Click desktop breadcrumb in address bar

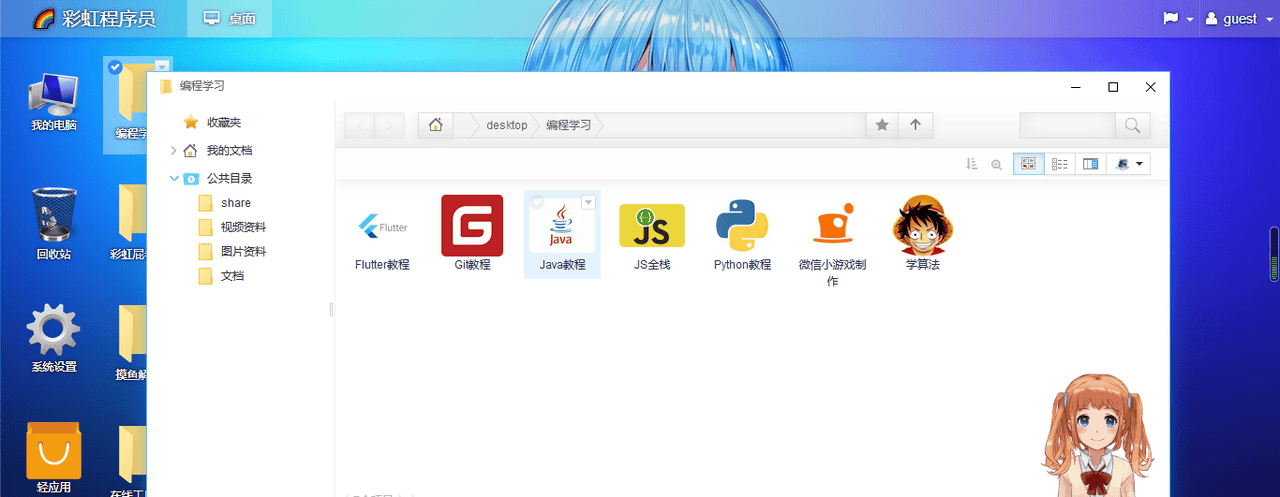507,125
